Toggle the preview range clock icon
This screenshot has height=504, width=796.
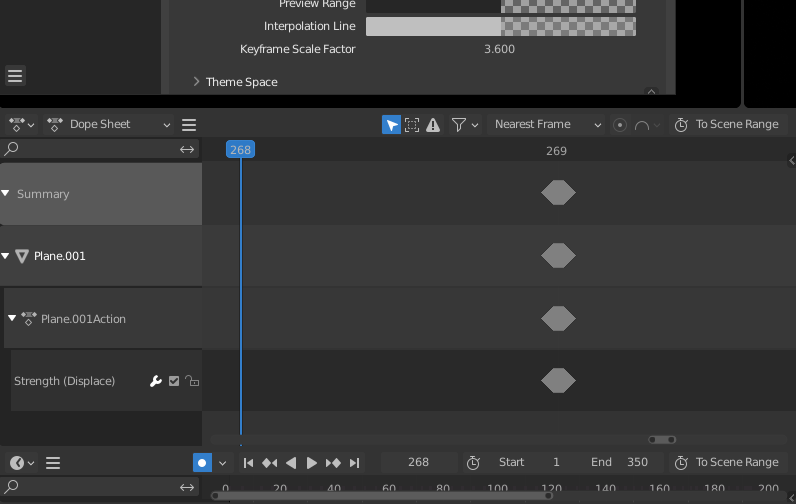(x=473, y=463)
